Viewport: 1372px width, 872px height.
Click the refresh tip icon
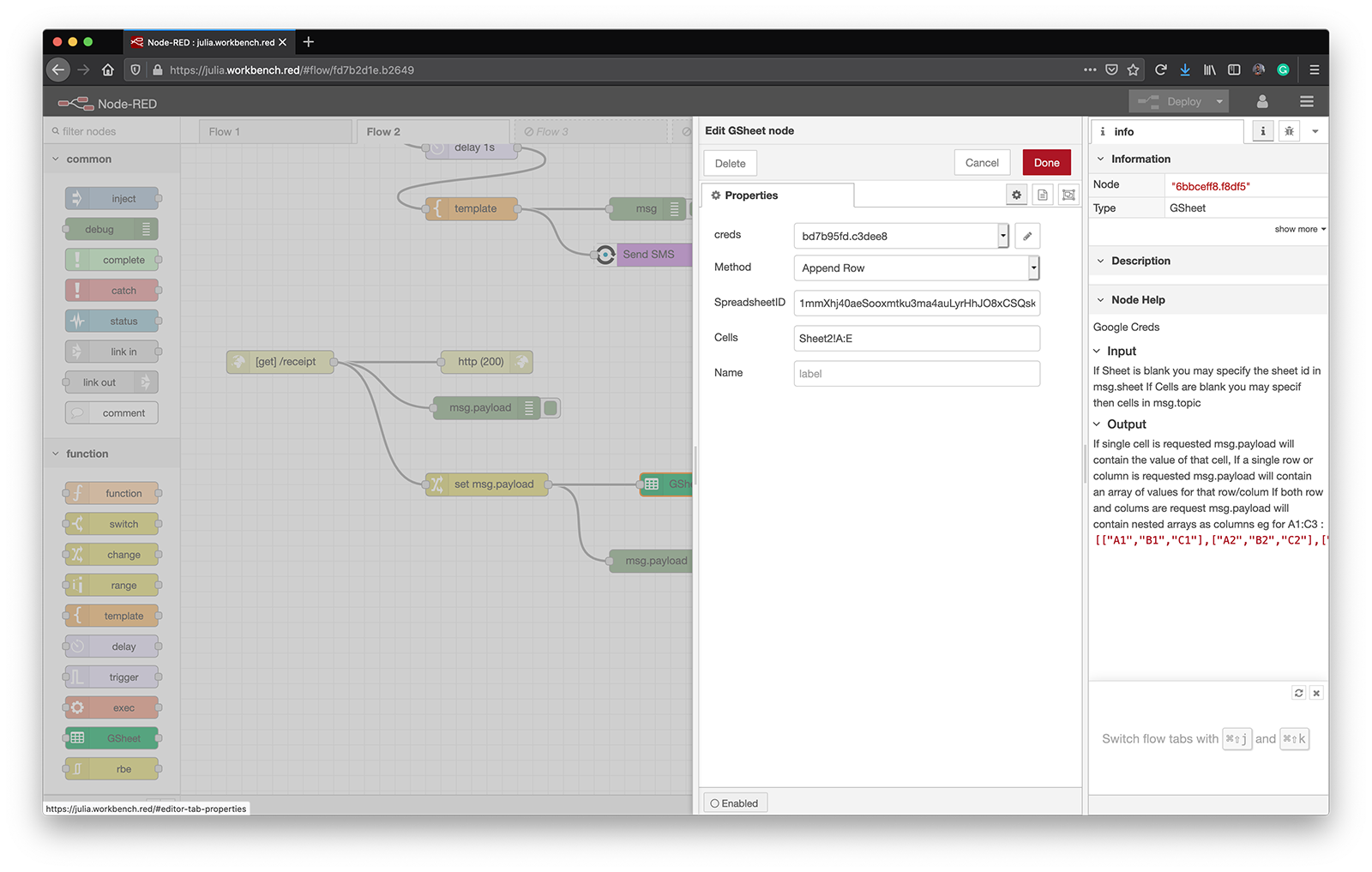pos(1298,693)
